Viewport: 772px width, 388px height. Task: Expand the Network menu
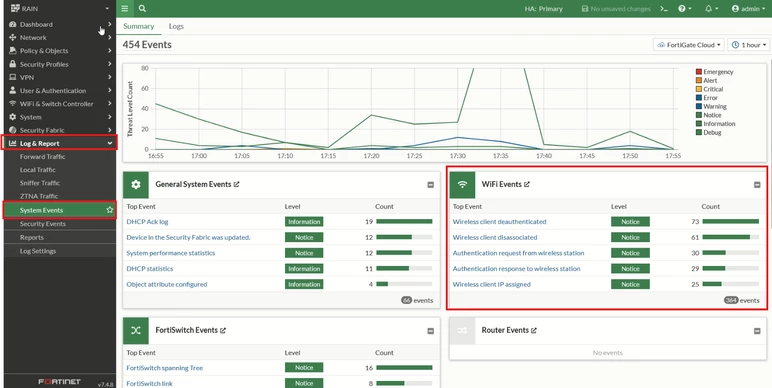(x=60, y=37)
